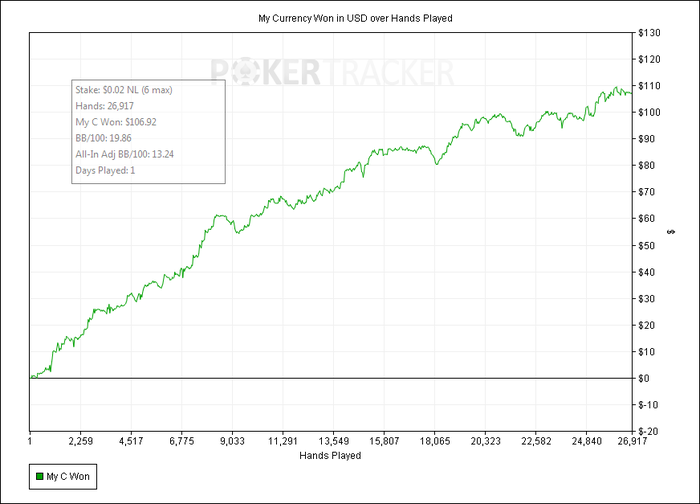Click the x-axis tick label 11,291

pyautogui.click(x=283, y=441)
